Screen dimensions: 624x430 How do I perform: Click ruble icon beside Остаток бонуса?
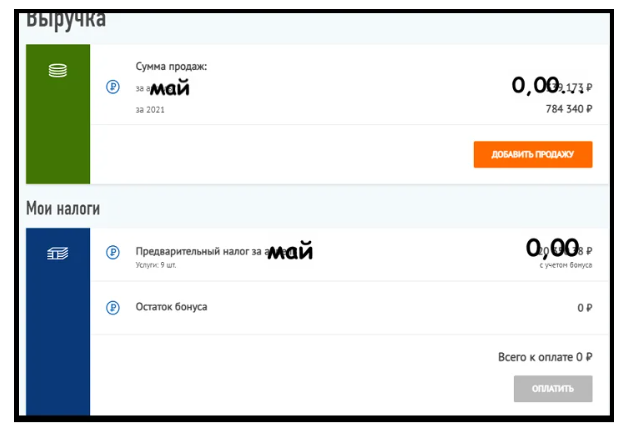point(112,307)
